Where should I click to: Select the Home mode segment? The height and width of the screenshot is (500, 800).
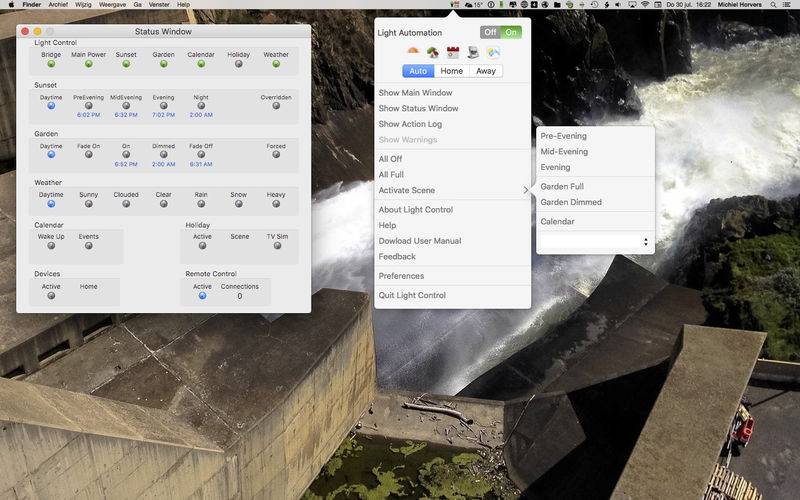click(x=452, y=71)
